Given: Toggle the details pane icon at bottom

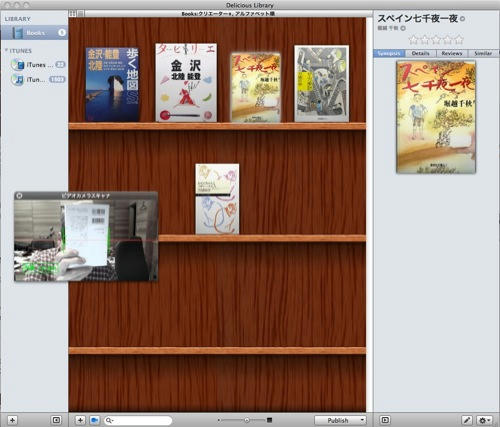Looking at the screenshot, I should (385, 420).
